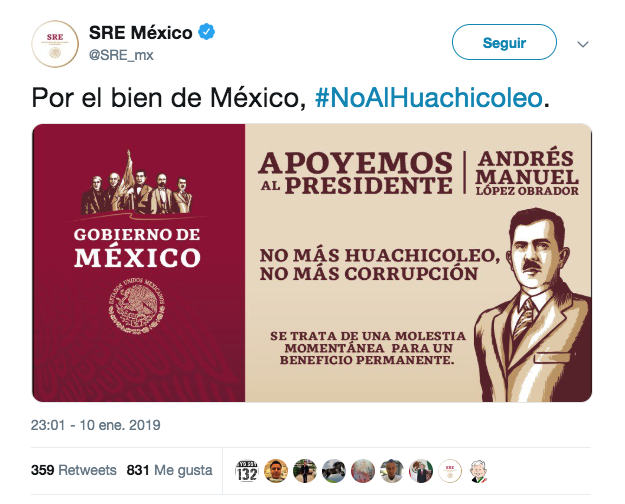The image size is (625, 504).
Task: Open the pink-red abstract liker avatar
Action: [x=363, y=471]
